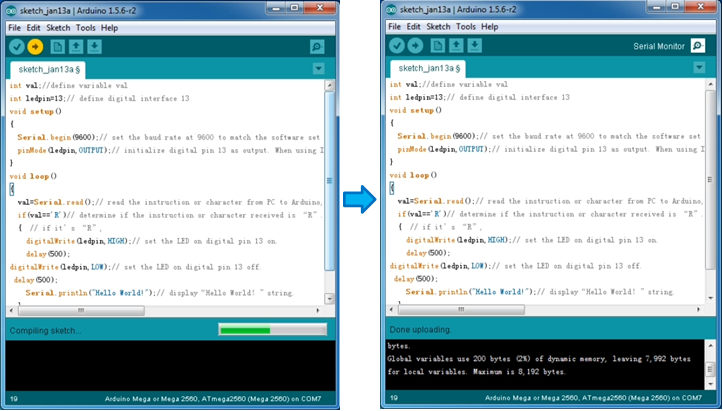Click line number 19 in left window
The height and width of the screenshot is (411, 723).
pyautogui.click(x=14, y=399)
